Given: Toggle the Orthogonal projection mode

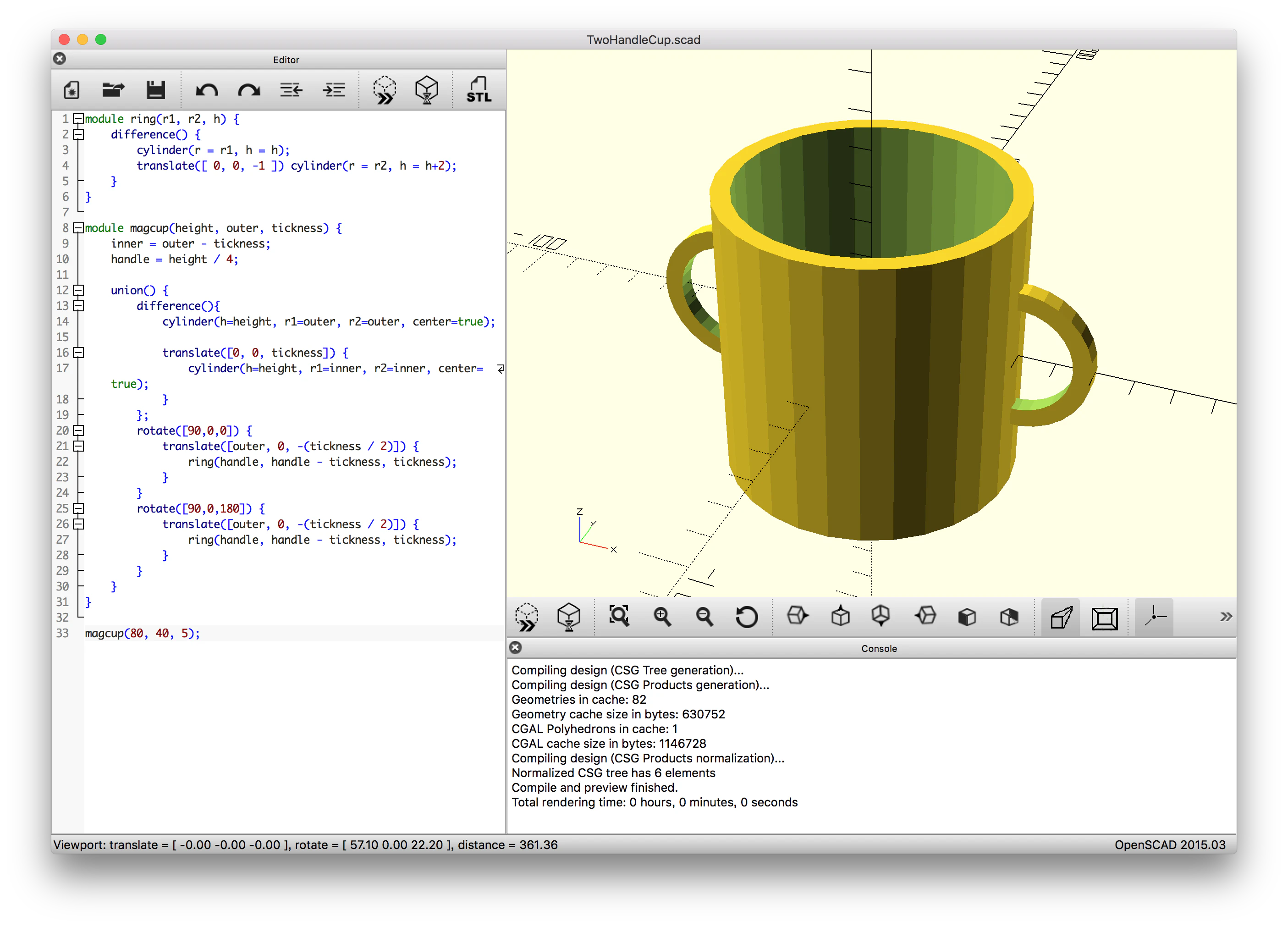Looking at the screenshot, I should [1105, 618].
